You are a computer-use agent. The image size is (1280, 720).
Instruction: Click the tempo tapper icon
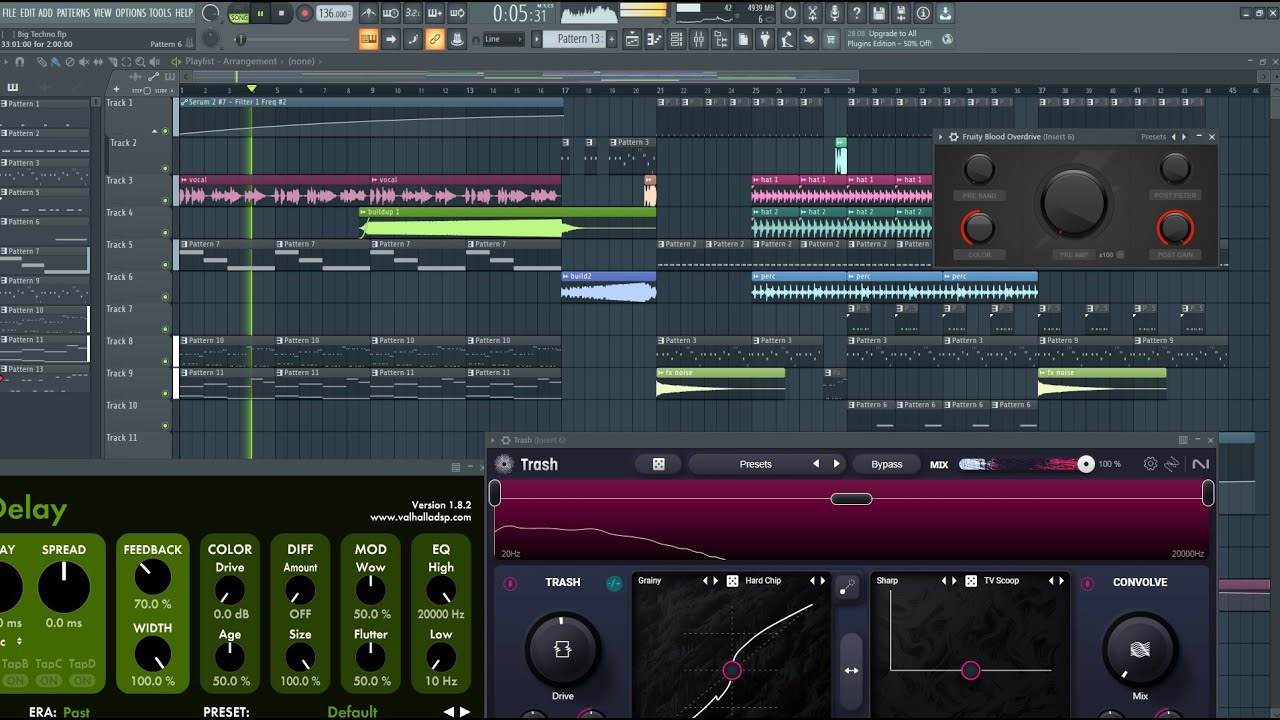(786, 39)
